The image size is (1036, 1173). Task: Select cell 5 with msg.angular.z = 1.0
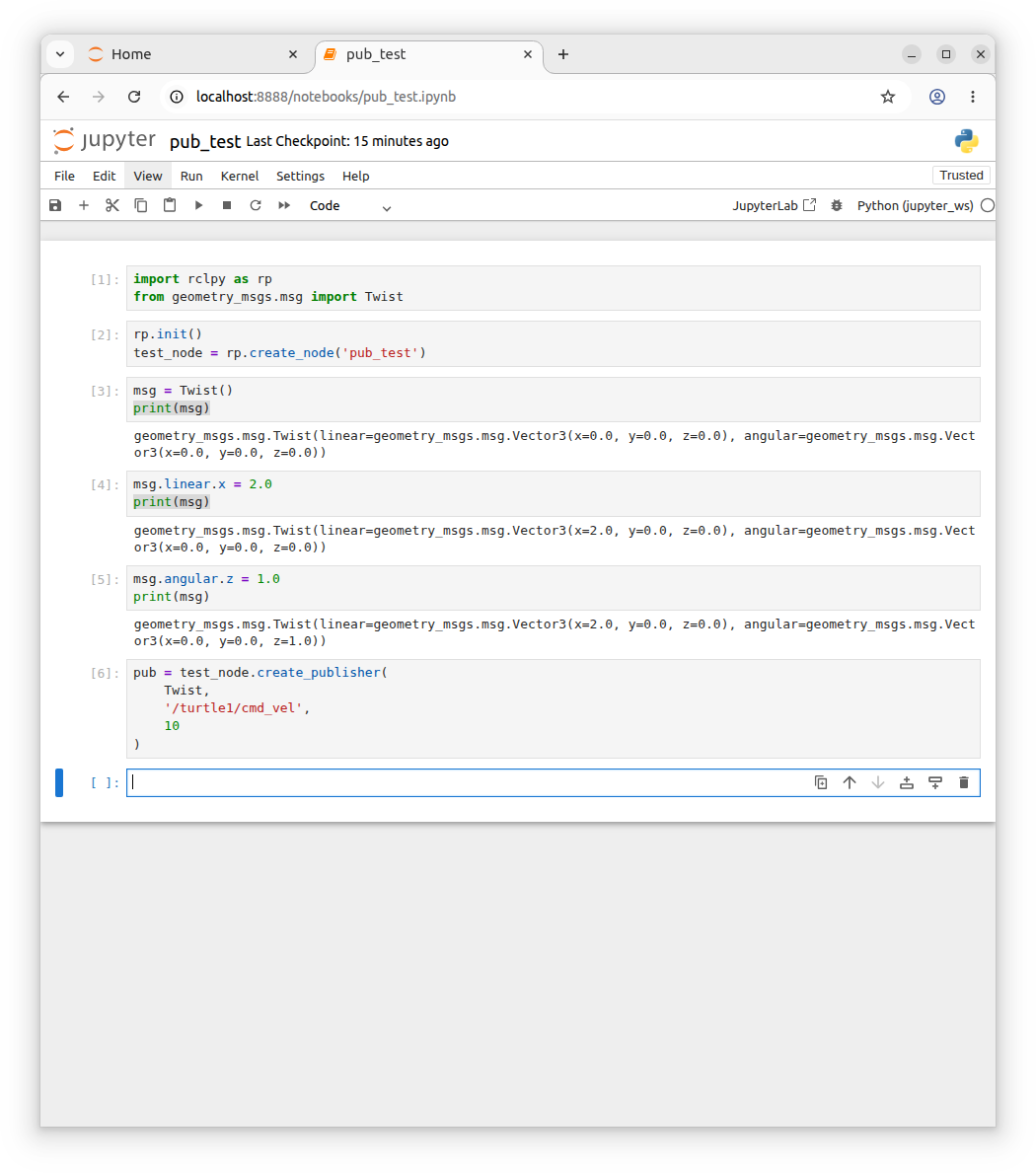point(553,587)
